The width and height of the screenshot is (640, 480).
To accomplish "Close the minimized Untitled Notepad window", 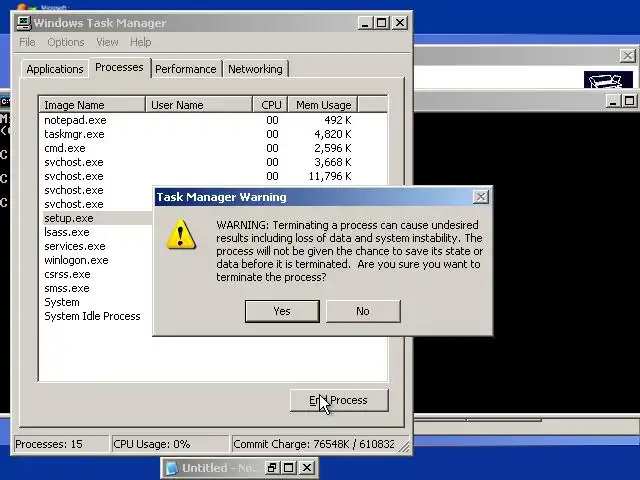I will pos(307,468).
